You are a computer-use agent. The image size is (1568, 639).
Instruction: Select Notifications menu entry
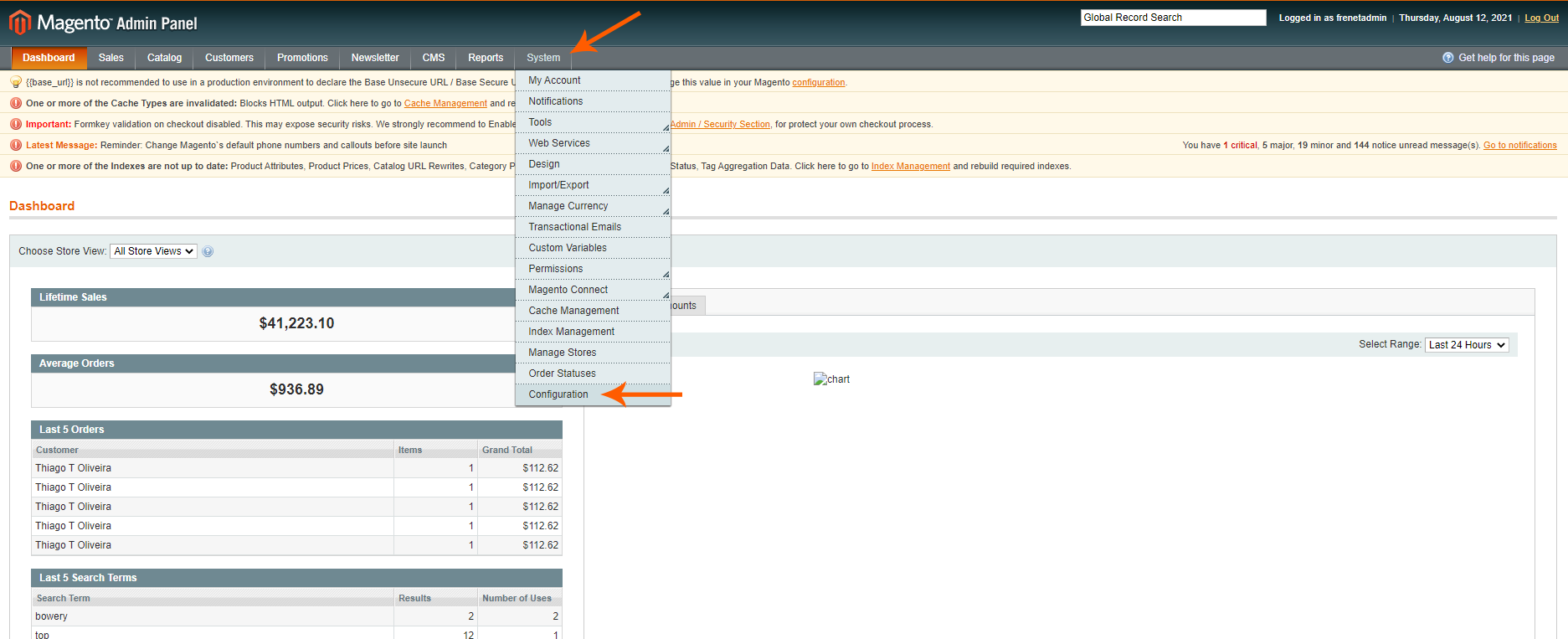593,101
